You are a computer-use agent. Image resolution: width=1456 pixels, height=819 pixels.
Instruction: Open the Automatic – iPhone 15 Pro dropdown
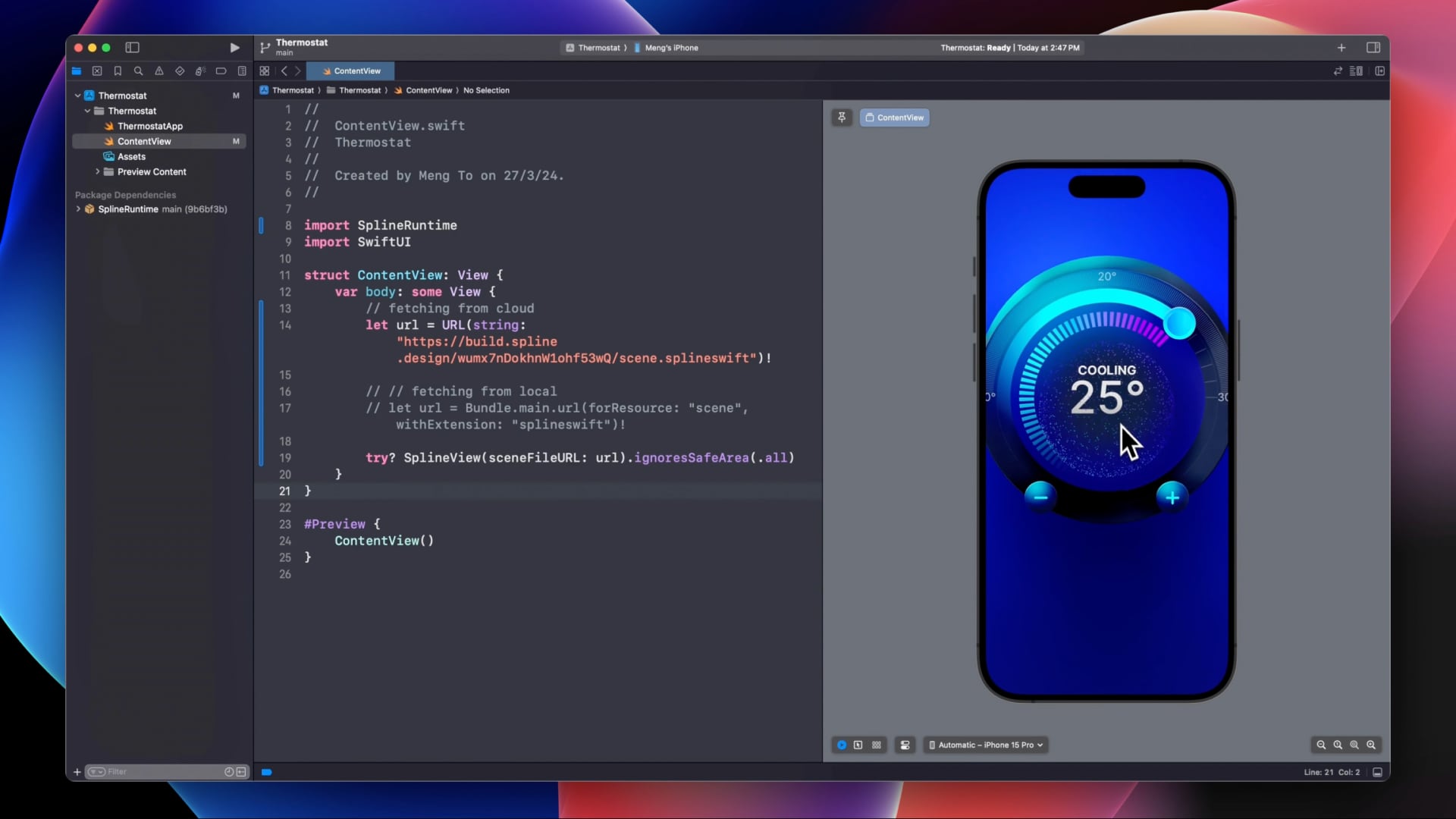click(x=986, y=745)
